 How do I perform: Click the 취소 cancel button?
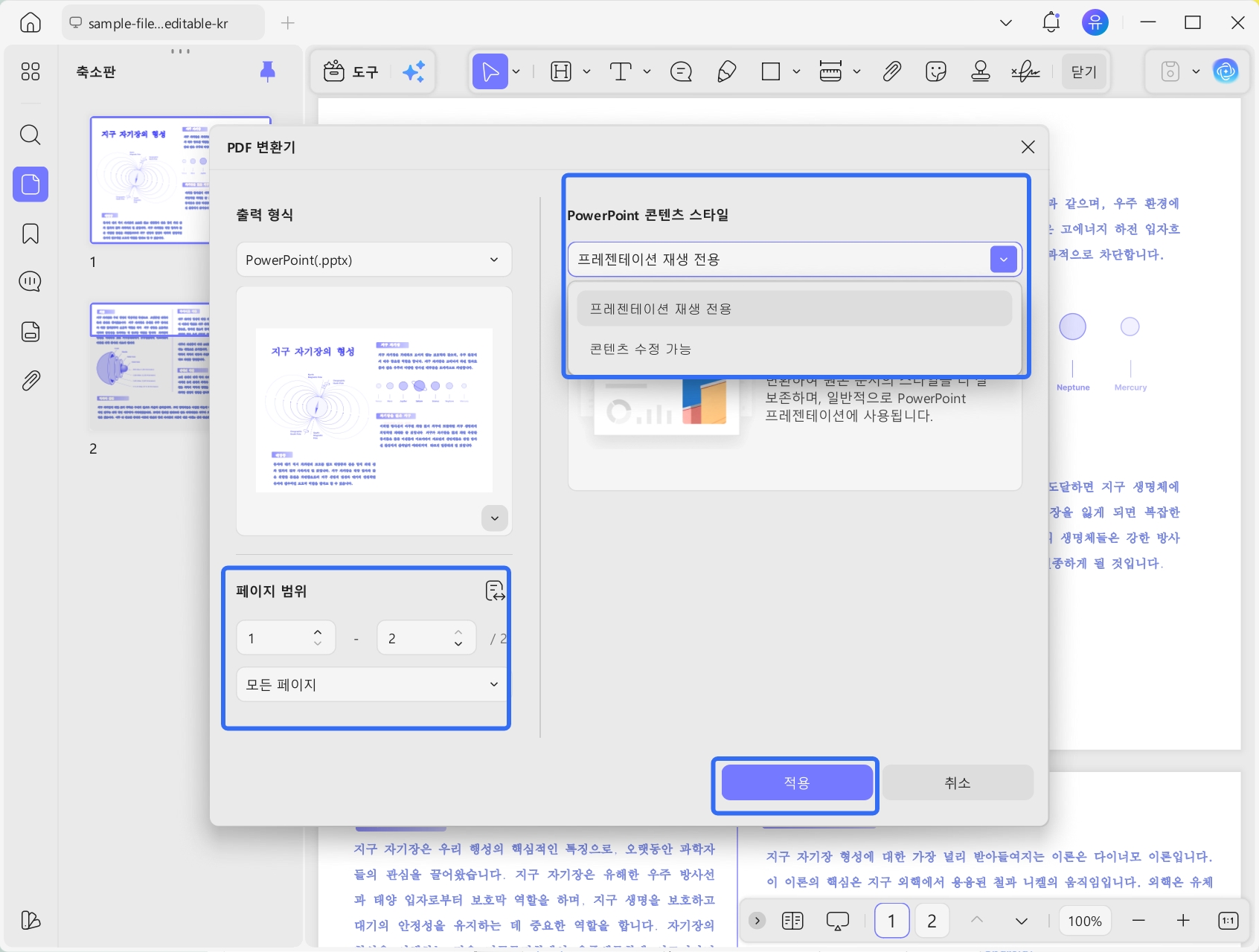[958, 782]
